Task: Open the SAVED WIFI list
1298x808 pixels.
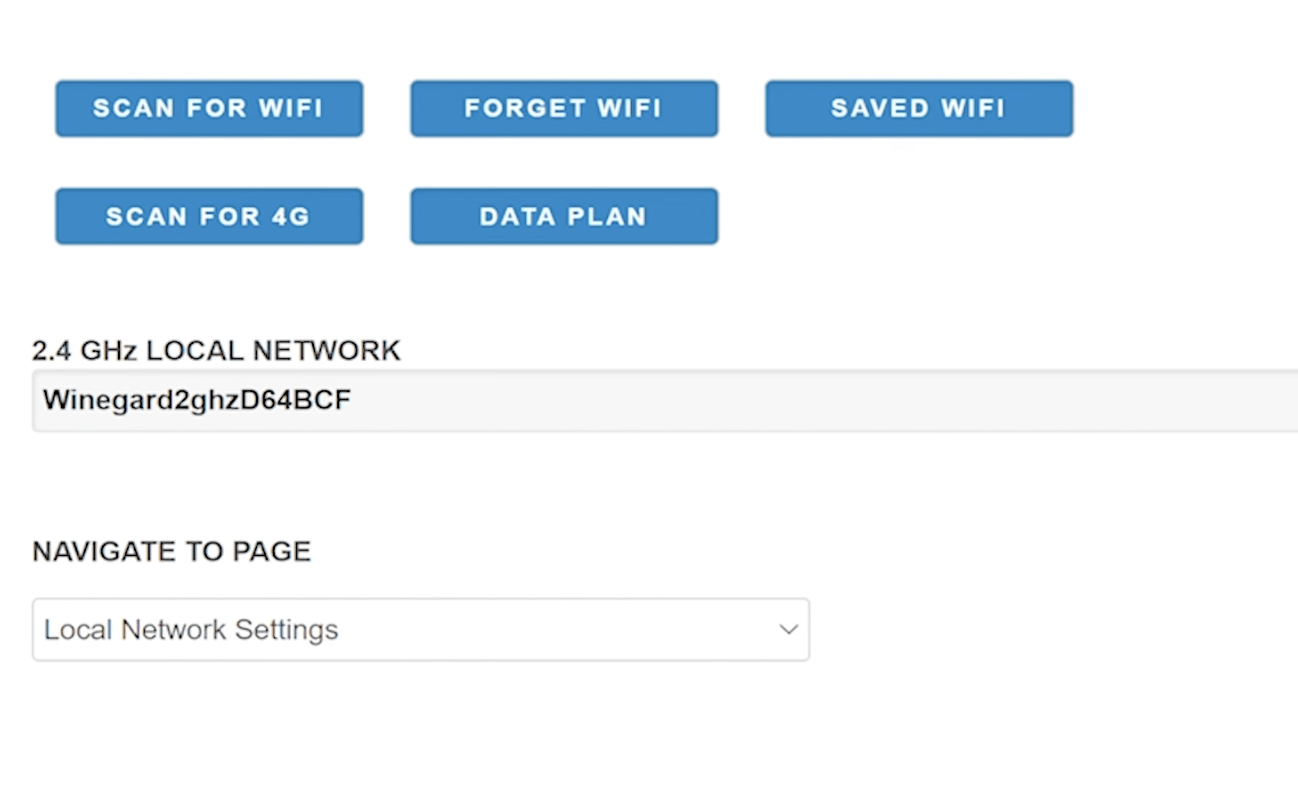Action: pos(919,108)
